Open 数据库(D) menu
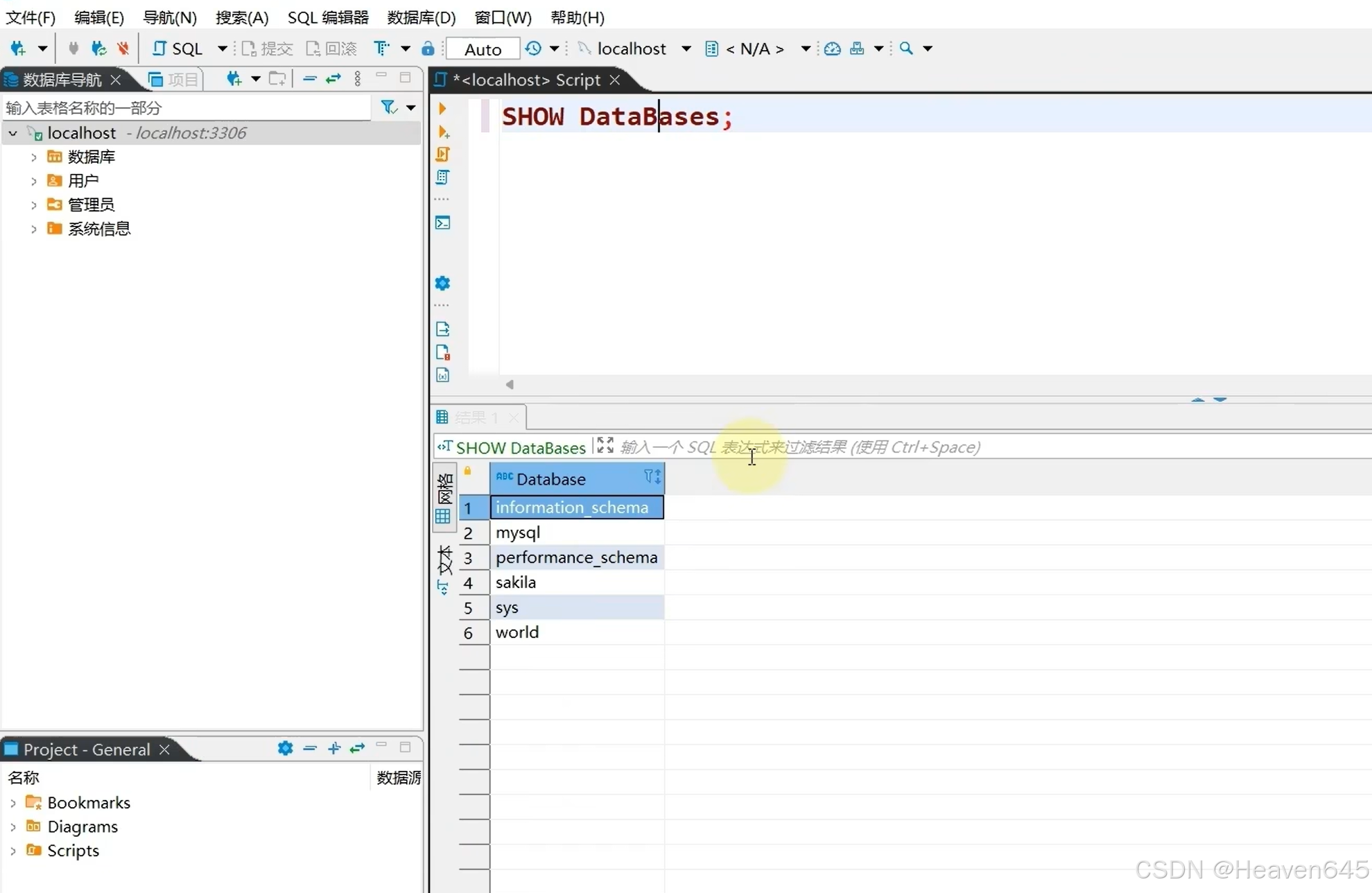 coord(422,17)
